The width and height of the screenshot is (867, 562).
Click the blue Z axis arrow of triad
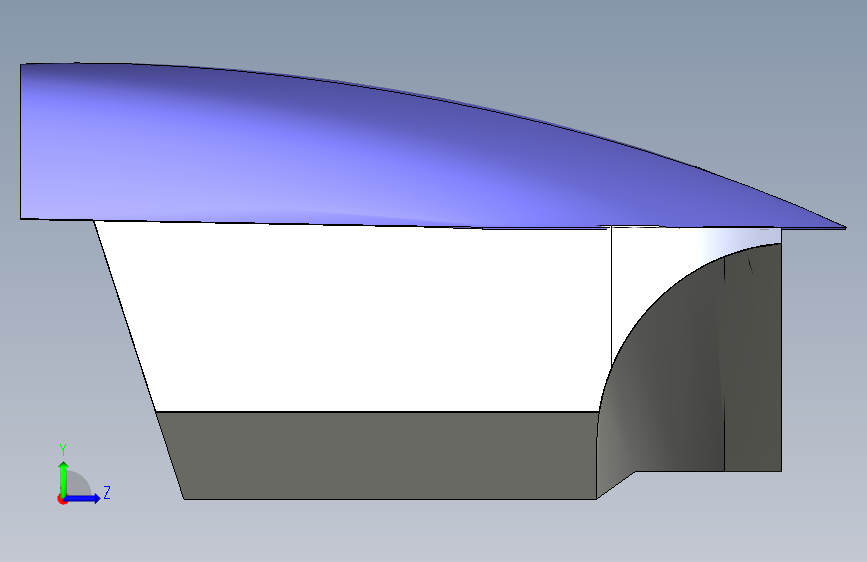pos(83,498)
